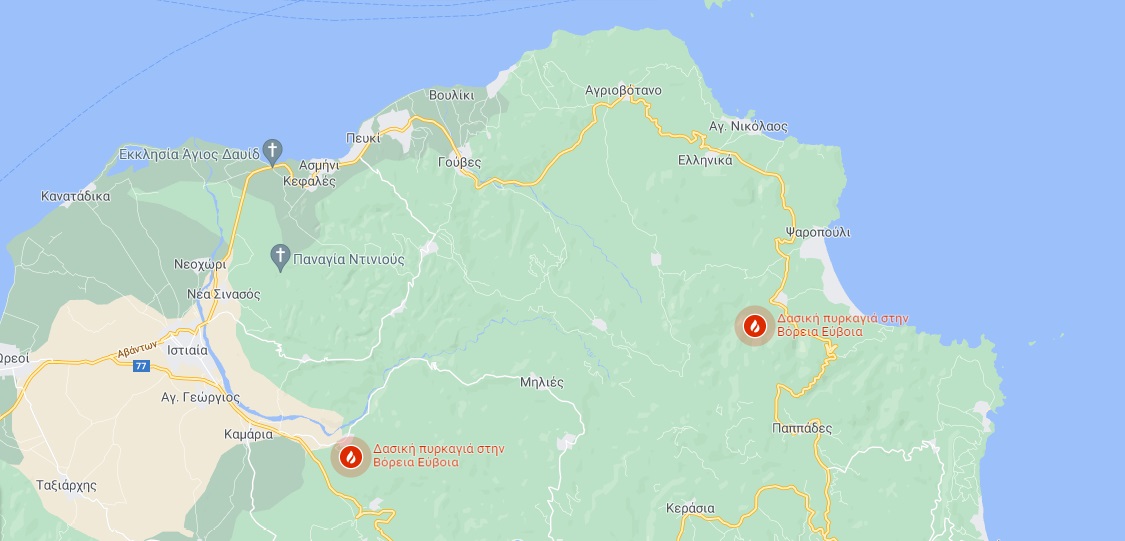1125x541 pixels.
Task: Select the Αγ. Νικόλαος label
Action: (x=748, y=126)
